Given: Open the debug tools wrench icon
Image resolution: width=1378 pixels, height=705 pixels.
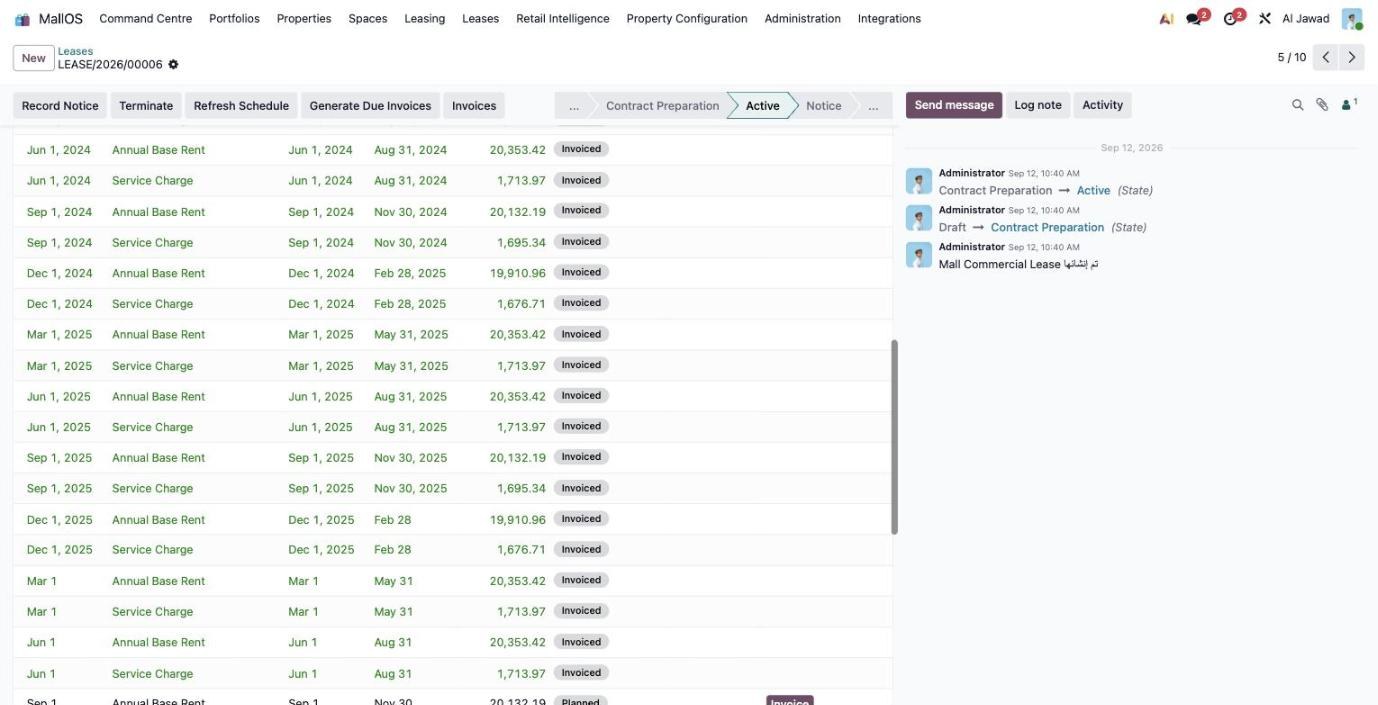Looking at the screenshot, I should pos(1264,19).
